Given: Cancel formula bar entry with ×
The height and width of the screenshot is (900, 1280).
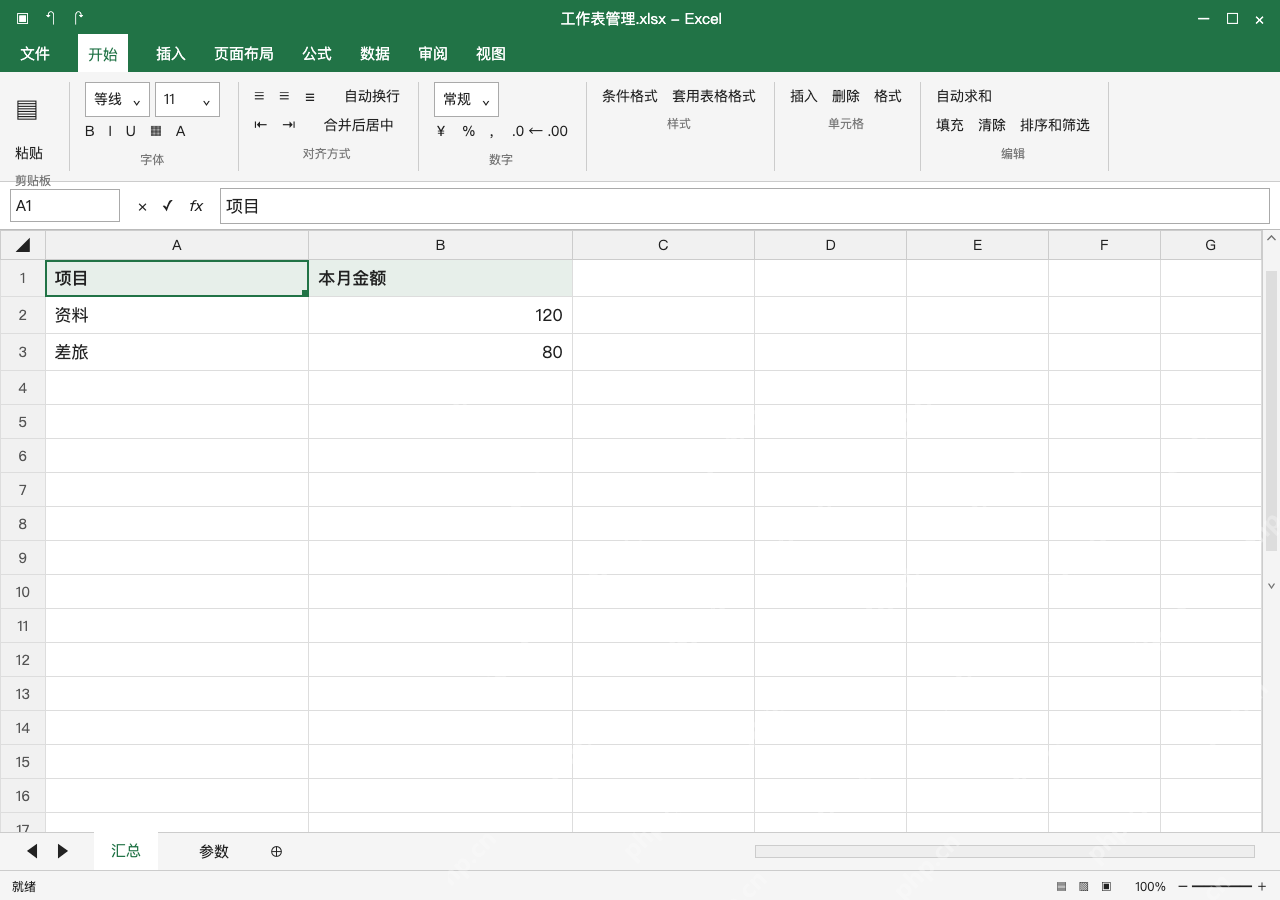Looking at the screenshot, I should pyautogui.click(x=142, y=206).
